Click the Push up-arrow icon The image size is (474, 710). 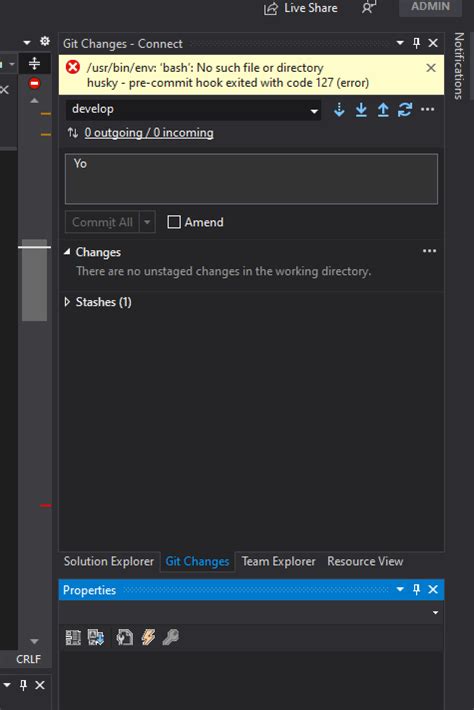tap(383, 110)
